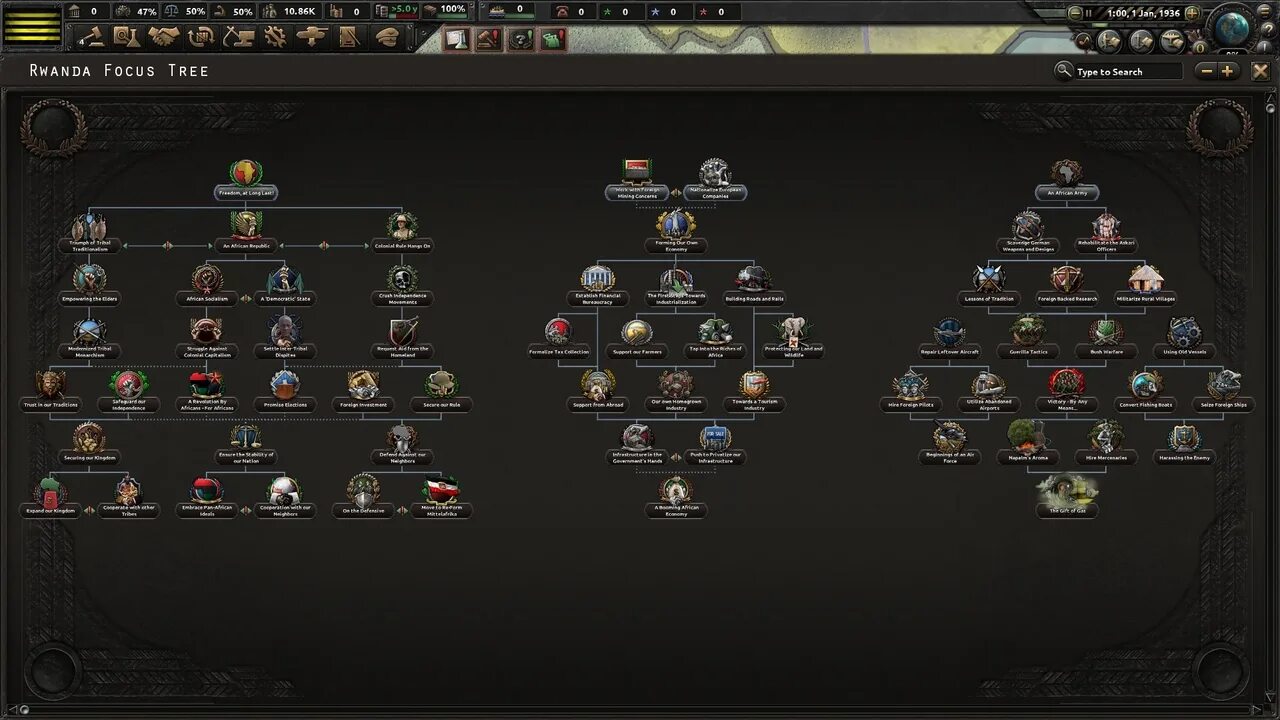Viewport: 1280px width, 720px height.
Task: Select 'Modernized Tribal Monarchism' focus
Action: [x=90, y=339]
